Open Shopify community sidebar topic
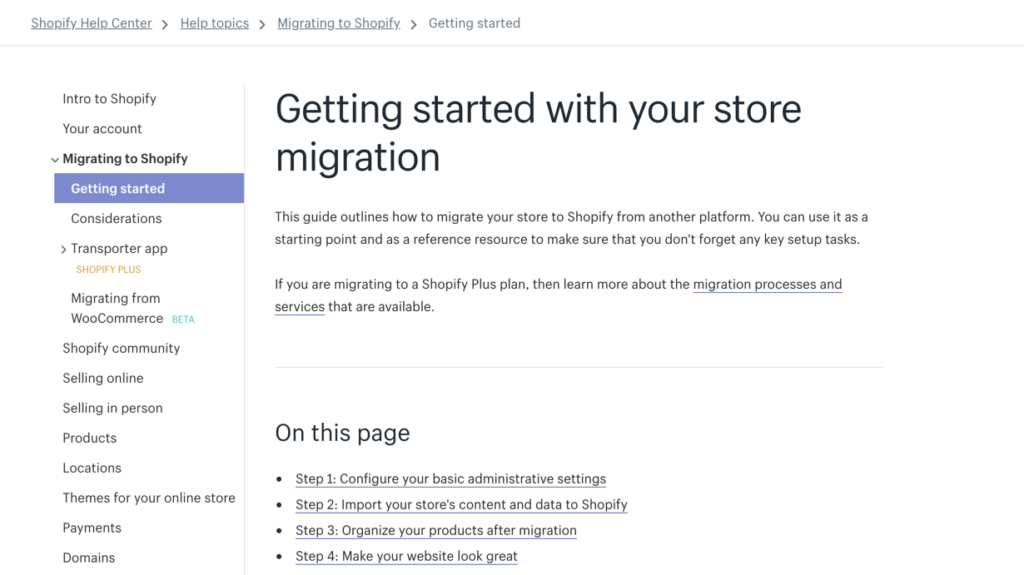The image size is (1024, 575). [x=121, y=348]
